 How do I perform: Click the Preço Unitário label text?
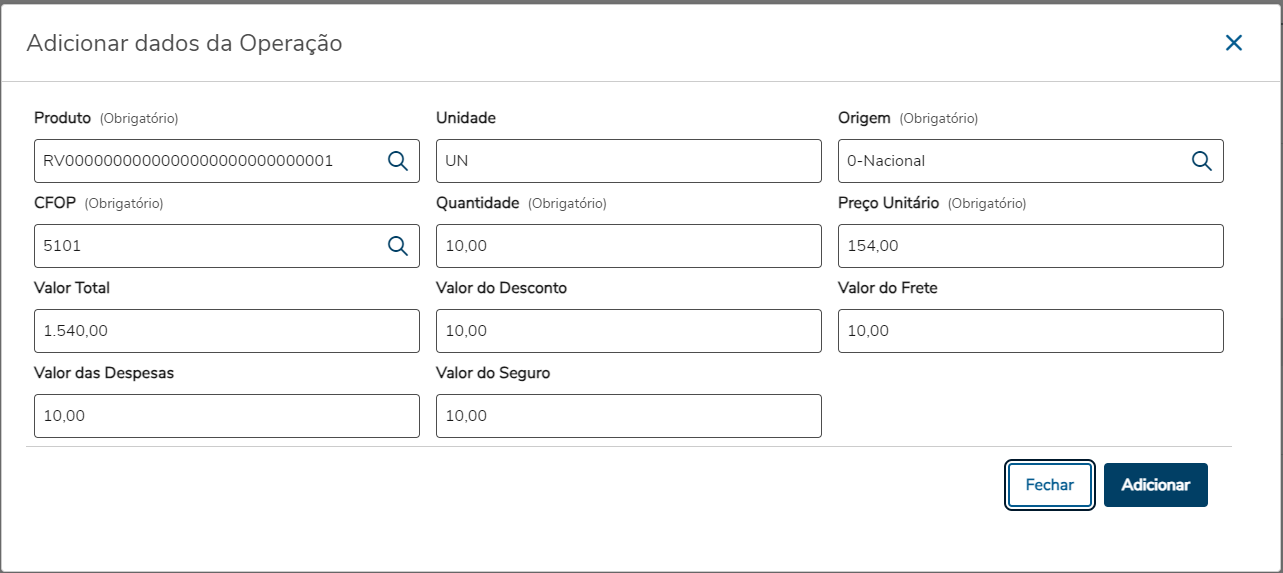tap(888, 203)
